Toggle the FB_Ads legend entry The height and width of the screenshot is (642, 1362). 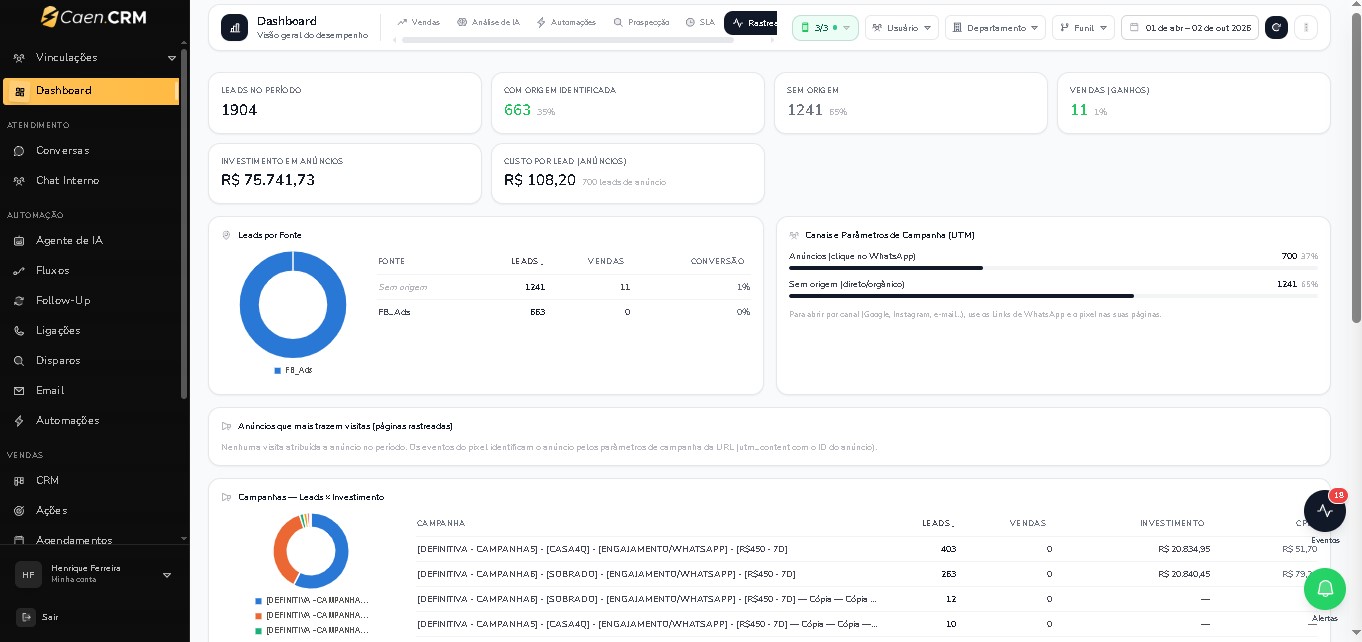click(x=293, y=370)
